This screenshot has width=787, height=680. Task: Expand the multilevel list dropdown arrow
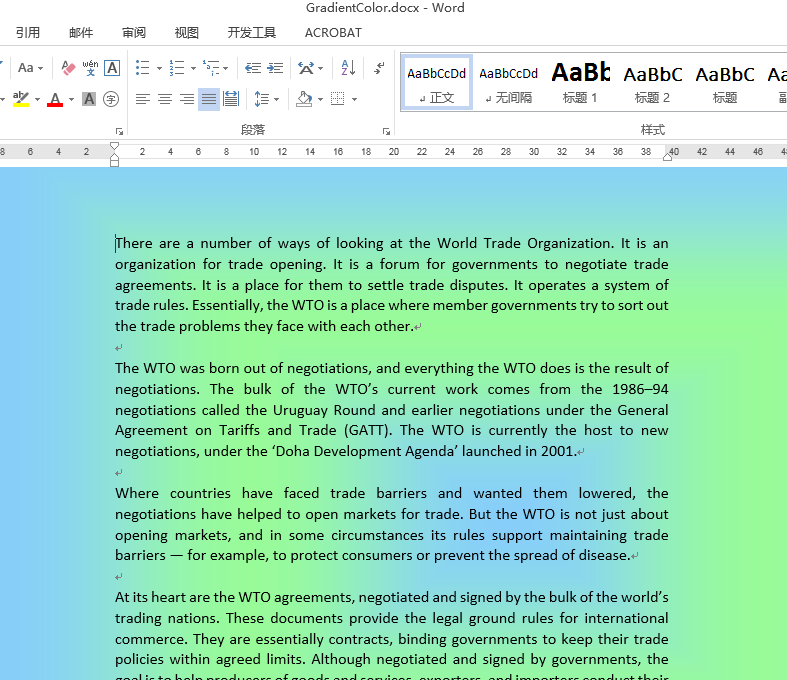226,68
